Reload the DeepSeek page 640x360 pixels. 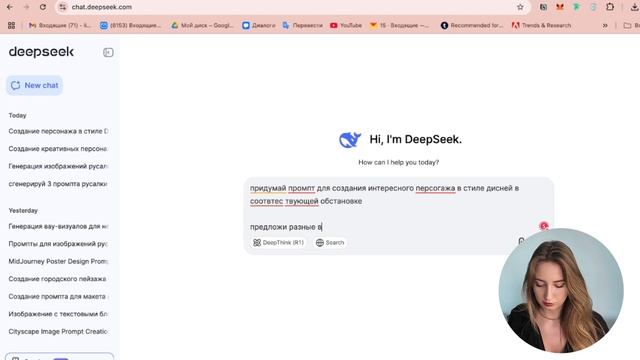tap(43, 7)
